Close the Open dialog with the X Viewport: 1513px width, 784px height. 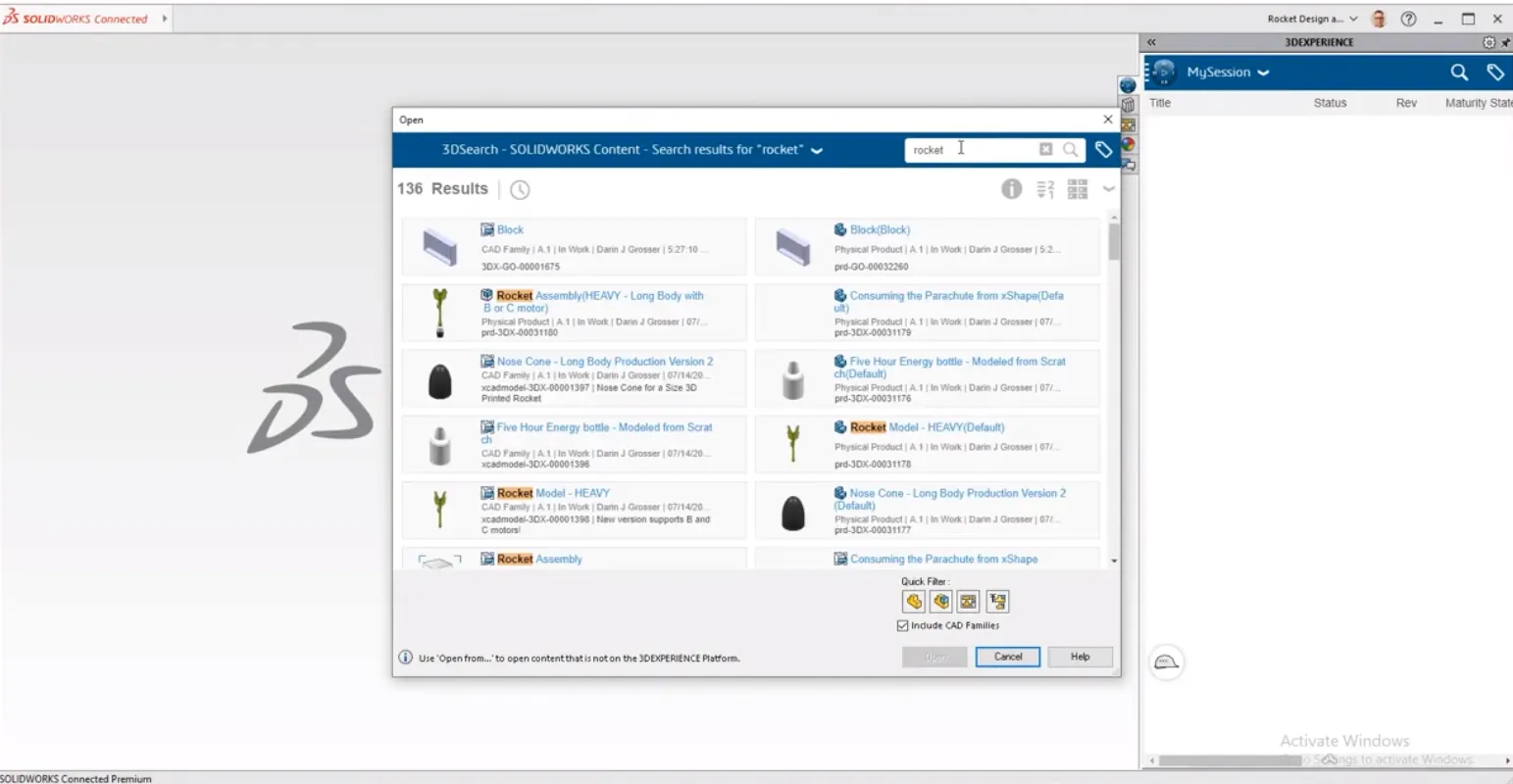pyautogui.click(x=1108, y=120)
